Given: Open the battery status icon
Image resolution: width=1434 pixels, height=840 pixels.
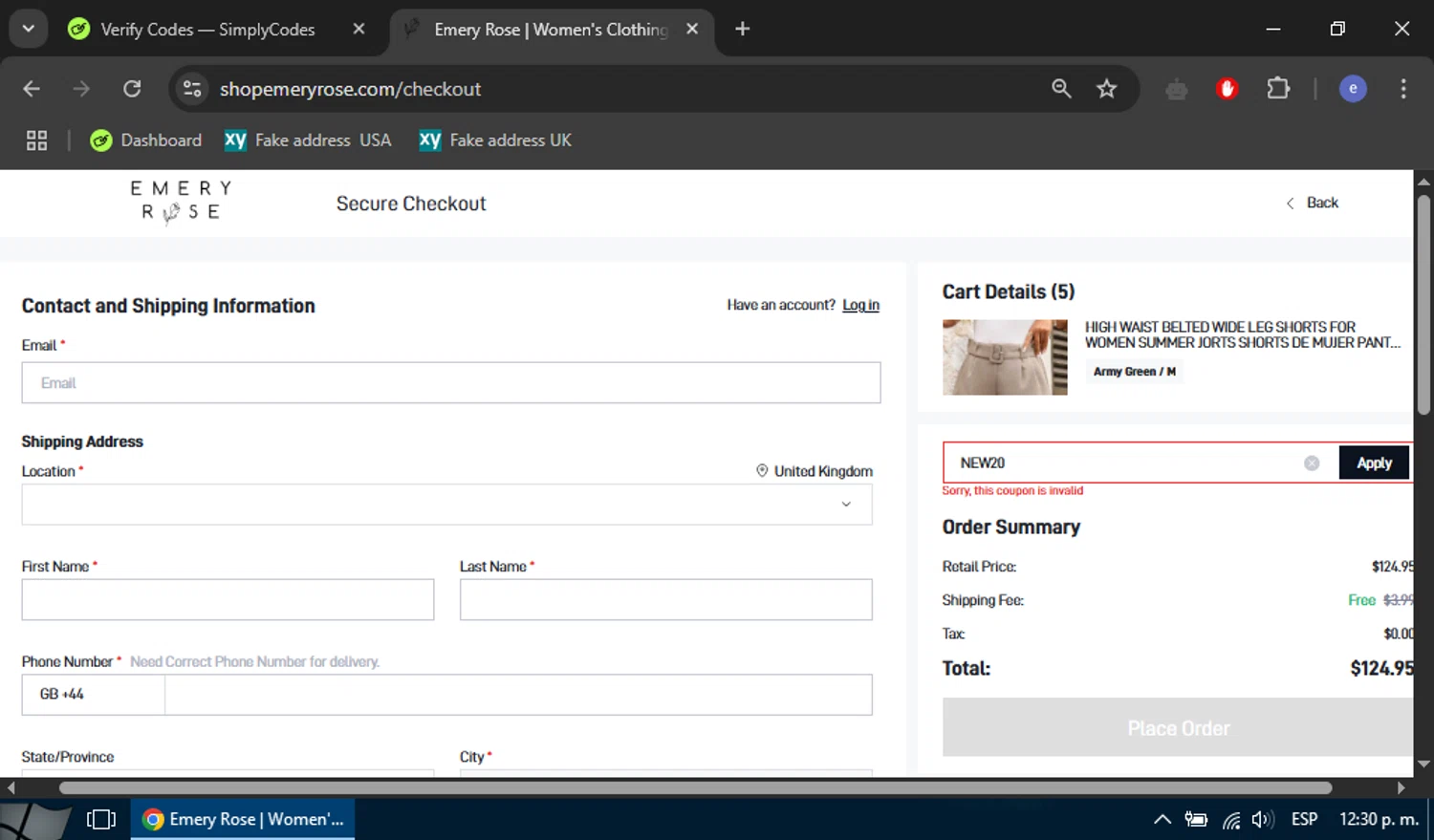Looking at the screenshot, I should point(1196,820).
